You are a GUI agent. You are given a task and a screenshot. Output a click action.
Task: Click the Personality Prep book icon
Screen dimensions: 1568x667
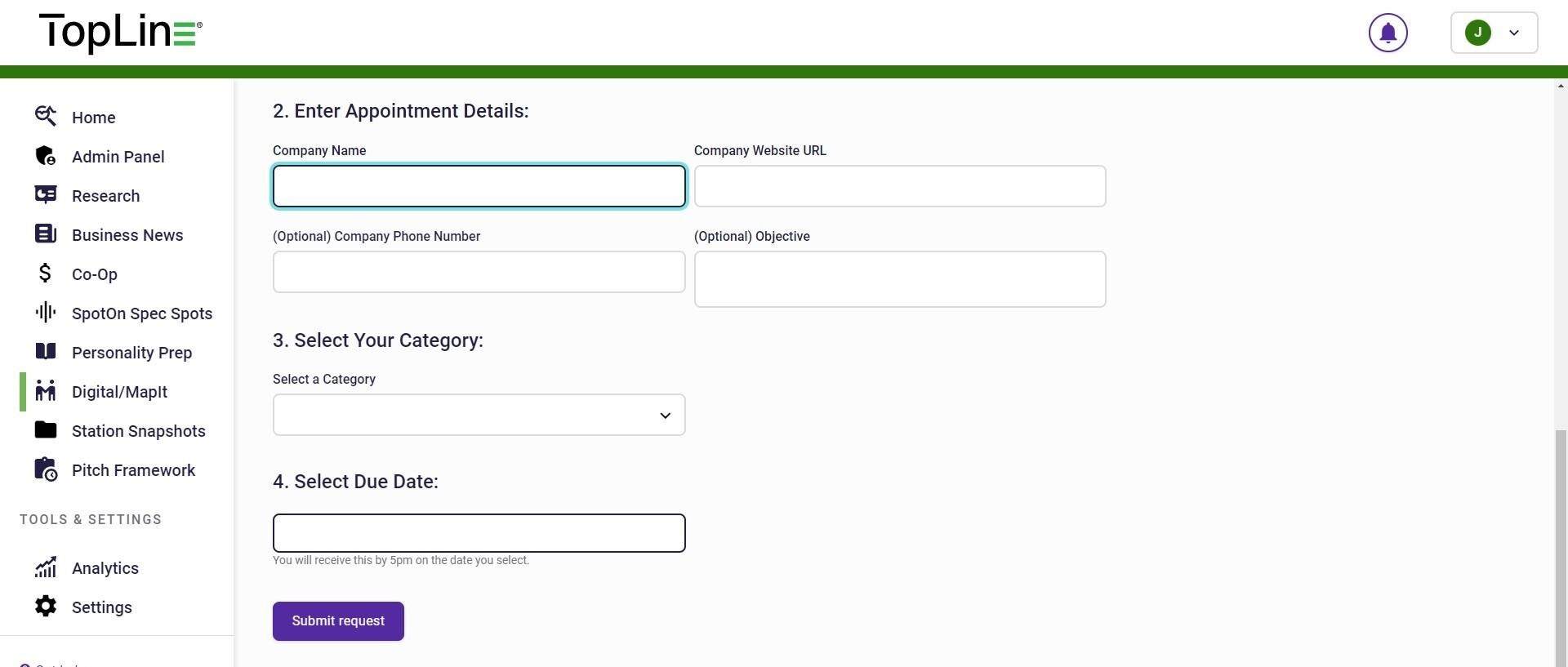[46, 352]
